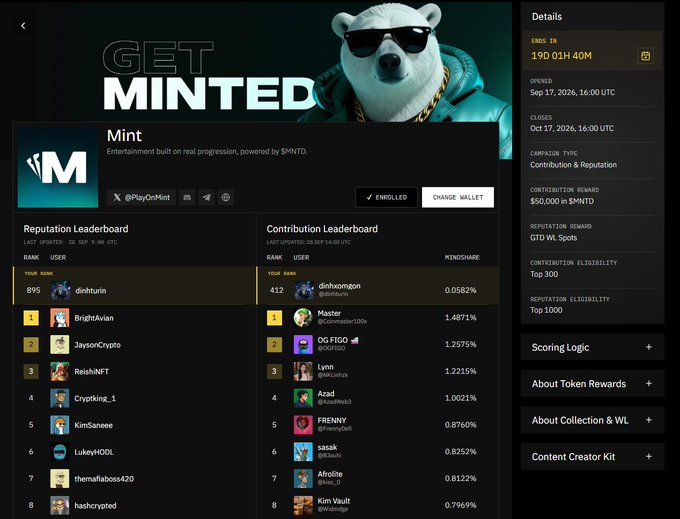
Task: Open the Telegram icon link
Action: coord(206,197)
